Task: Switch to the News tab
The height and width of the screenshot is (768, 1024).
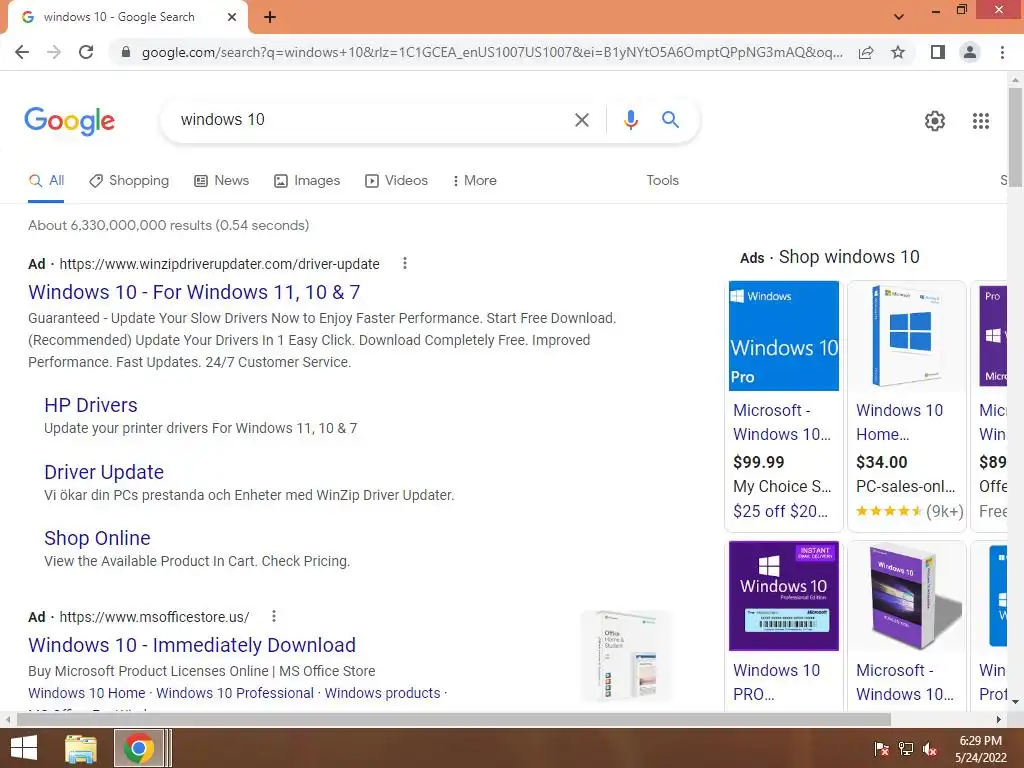Action: 222,181
